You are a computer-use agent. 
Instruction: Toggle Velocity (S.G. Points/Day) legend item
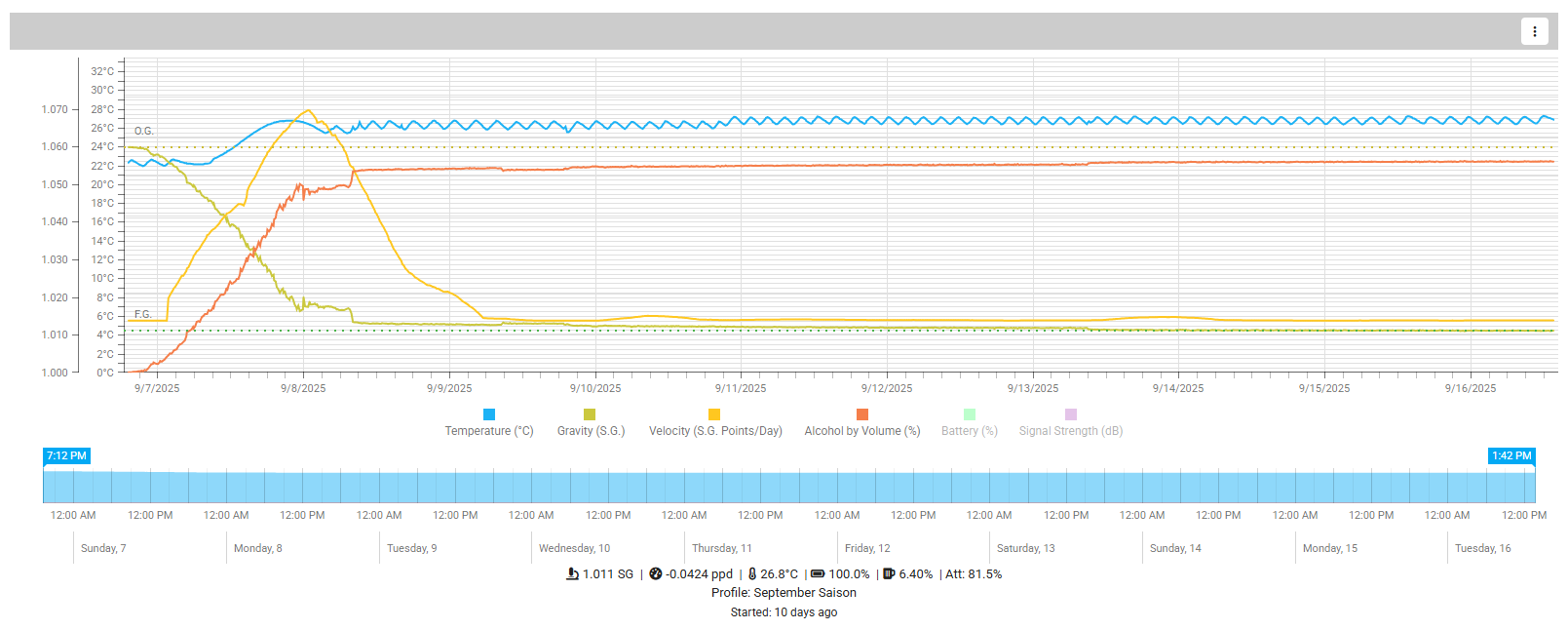715,430
